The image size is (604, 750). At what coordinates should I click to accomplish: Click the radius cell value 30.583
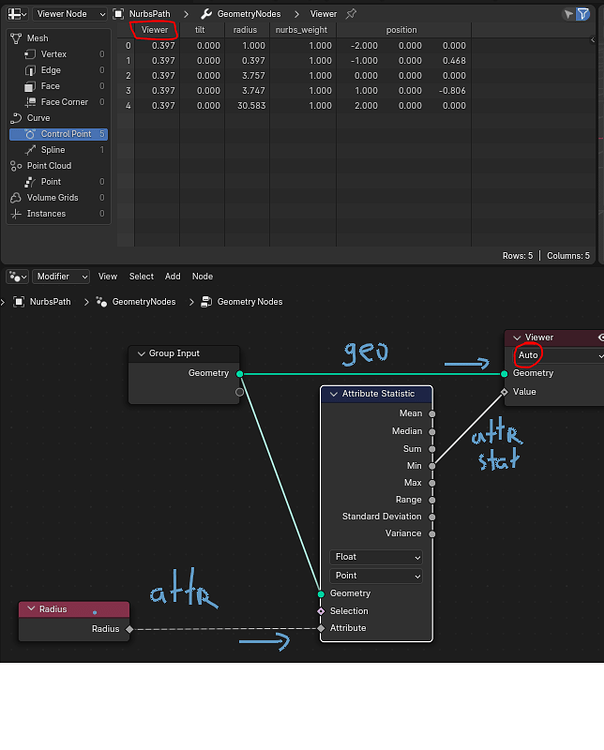(x=252, y=106)
